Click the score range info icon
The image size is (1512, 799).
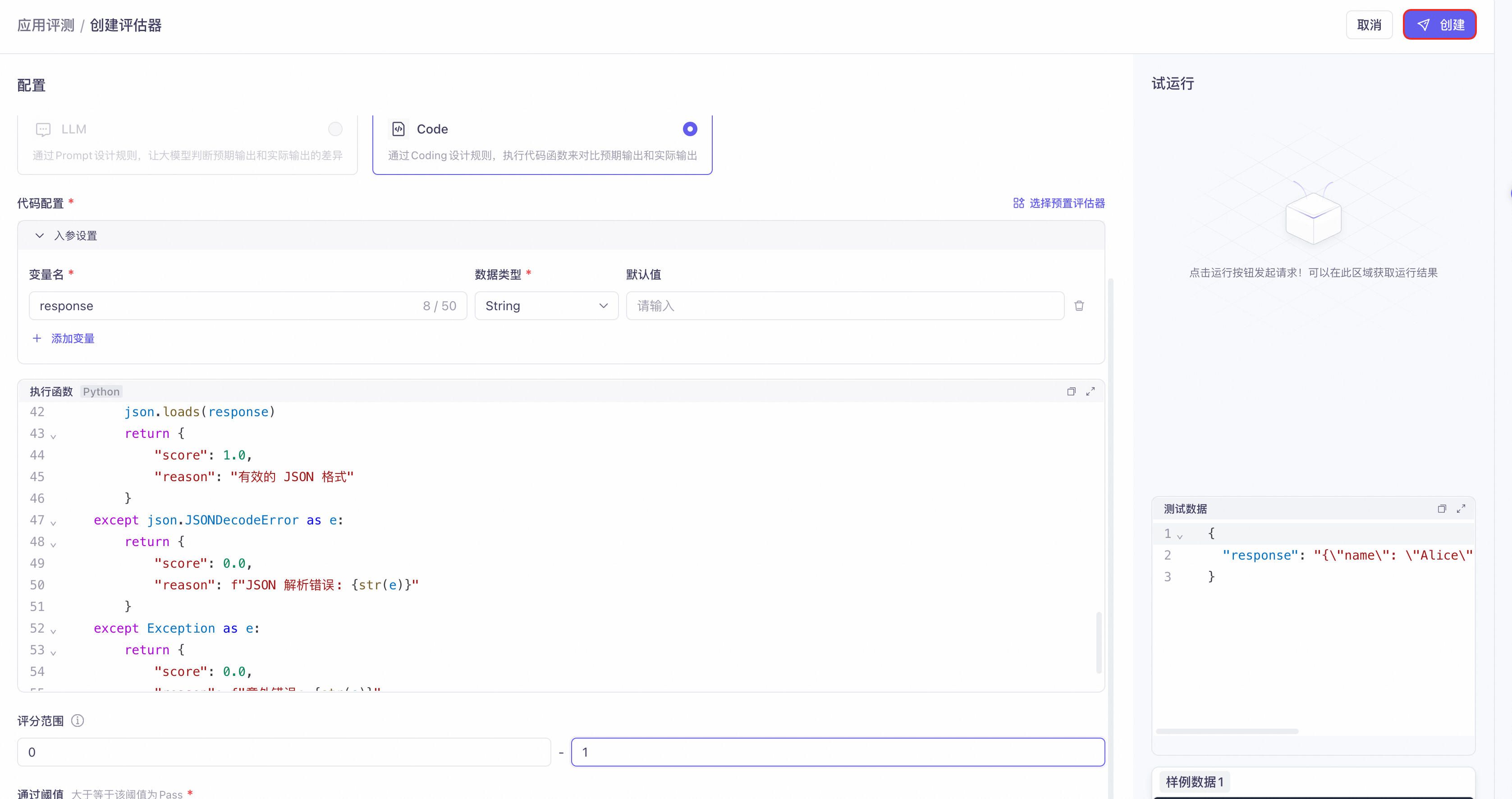tap(78, 721)
